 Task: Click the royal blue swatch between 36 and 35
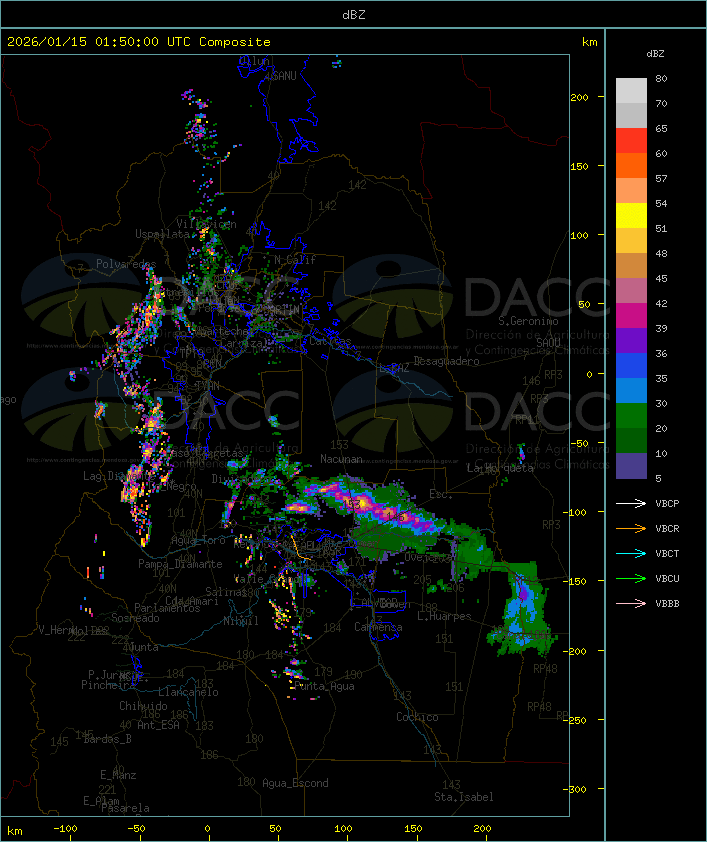pyautogui.click(x=631, y=365)
